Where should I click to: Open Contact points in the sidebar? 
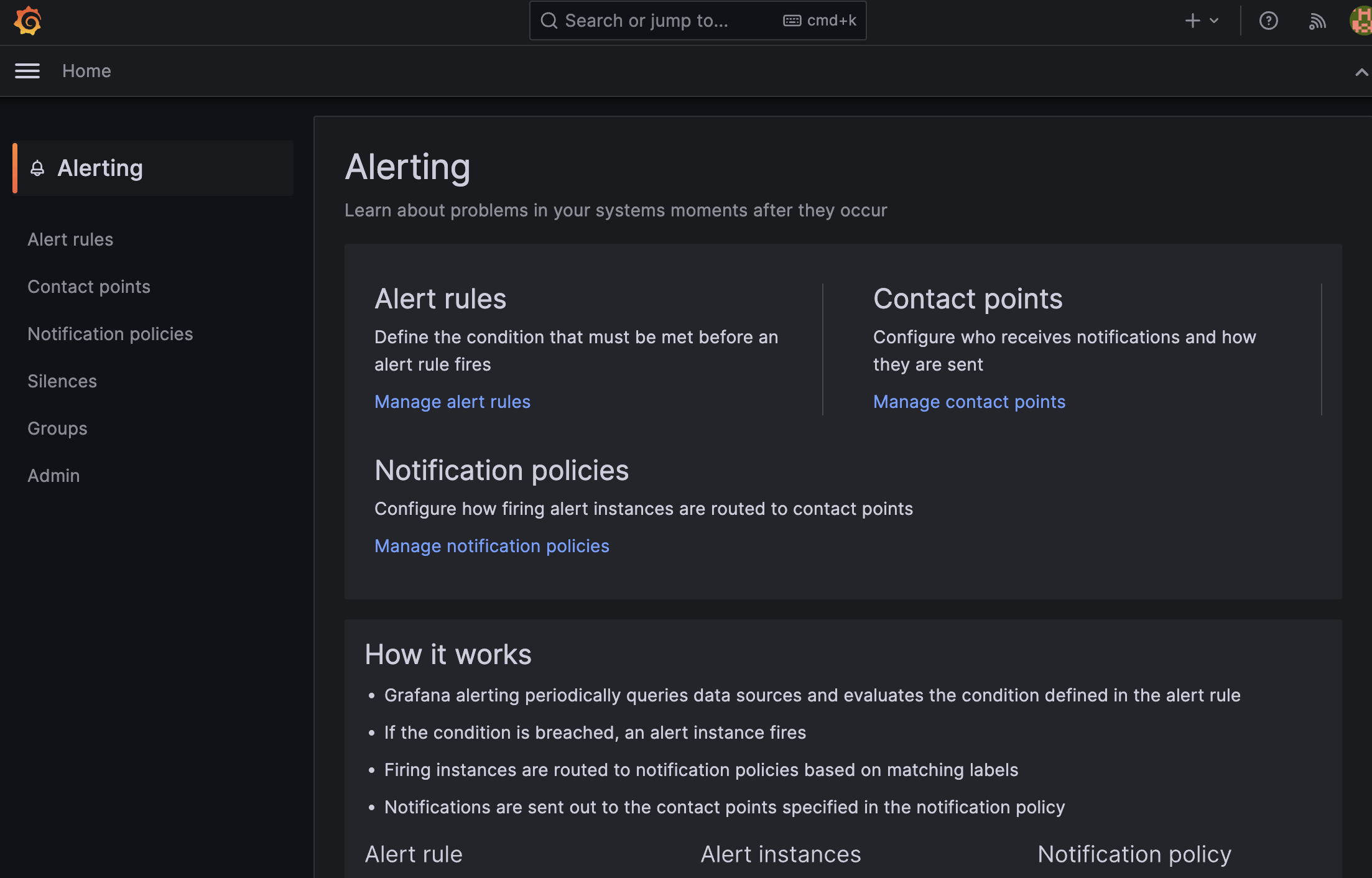[89, 287]
